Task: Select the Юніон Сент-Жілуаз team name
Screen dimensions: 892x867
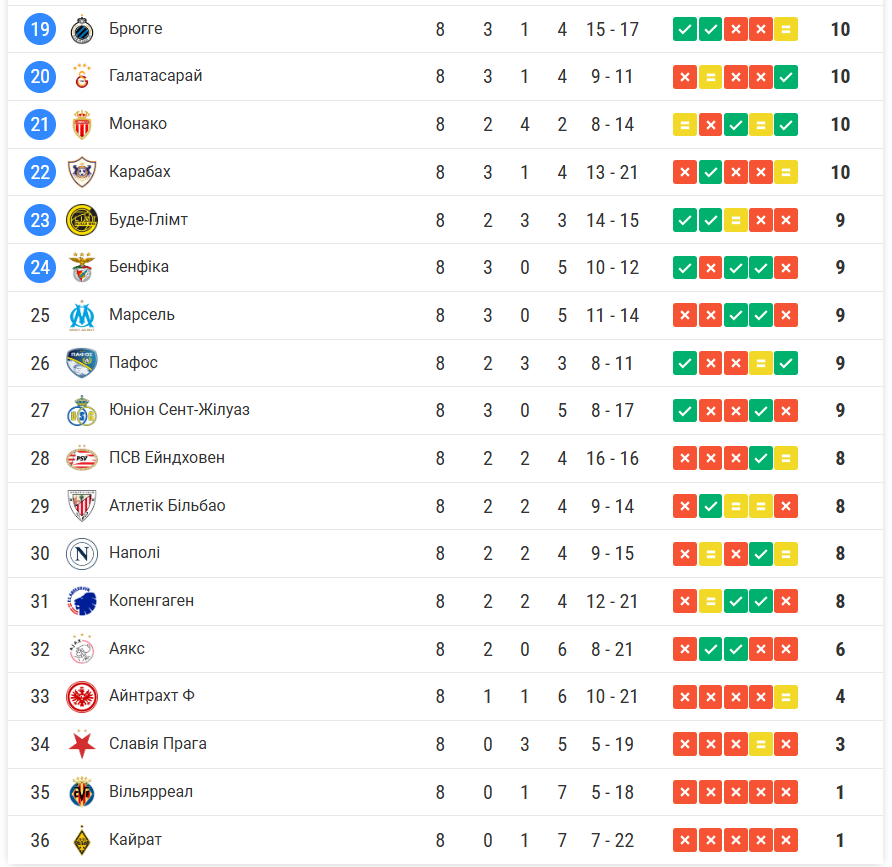Action: pyautogui.click(x=179, y=410)
